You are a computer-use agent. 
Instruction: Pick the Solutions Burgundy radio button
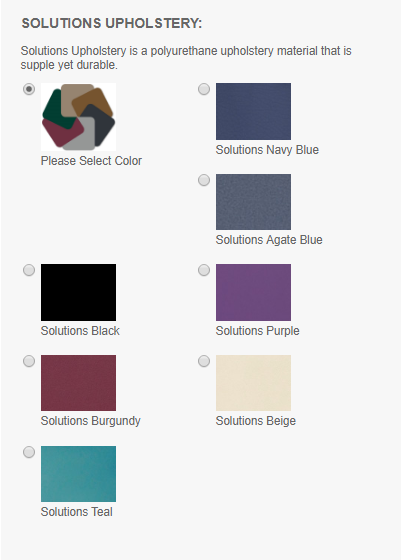click(x=29, y=361)
